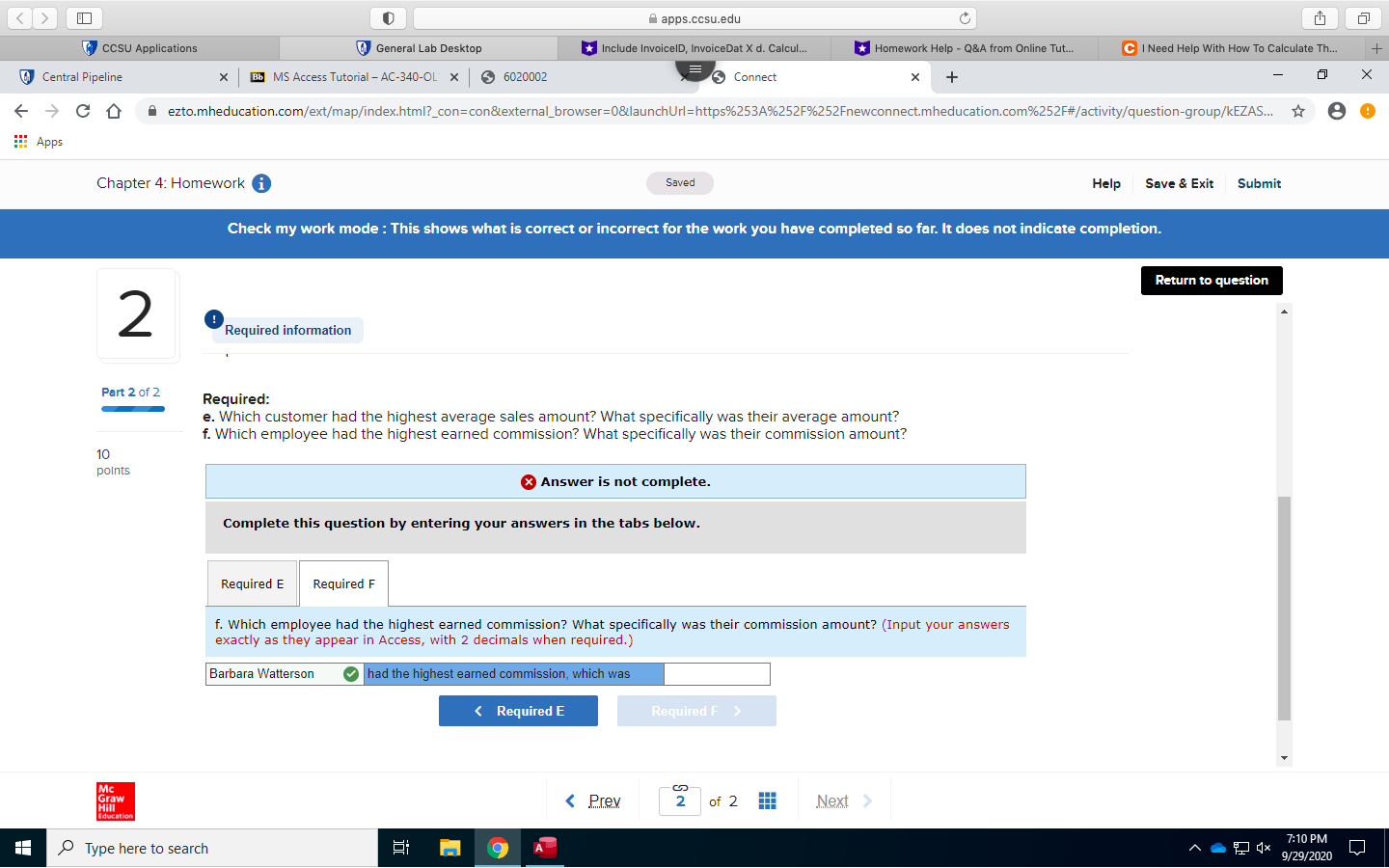Viewport: 1389px width, 868px height.
Task: Click the info icon beside Chapter 4: Homework
Action: coord(261,183)
